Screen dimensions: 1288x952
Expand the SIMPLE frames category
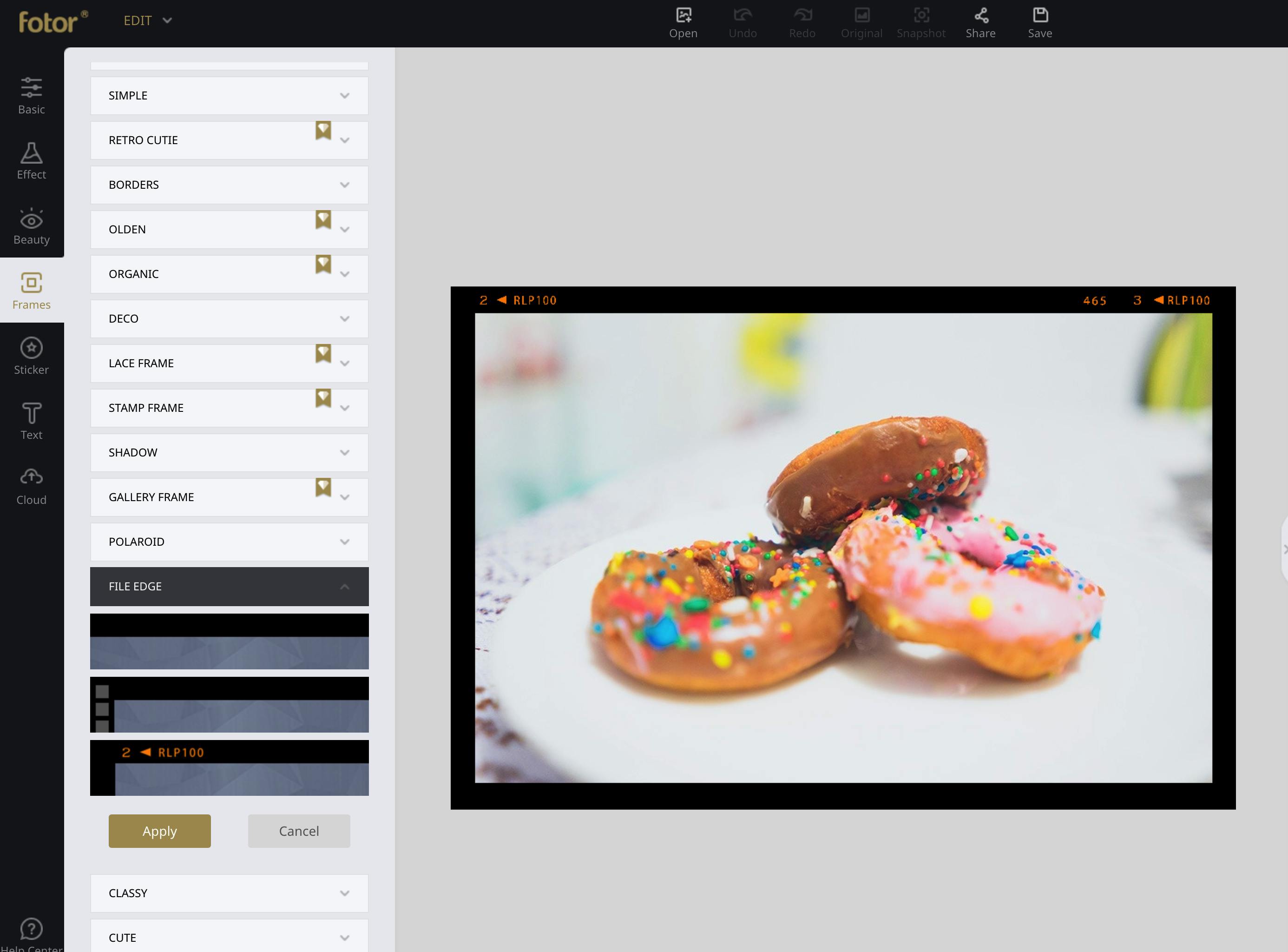(229, 96)
